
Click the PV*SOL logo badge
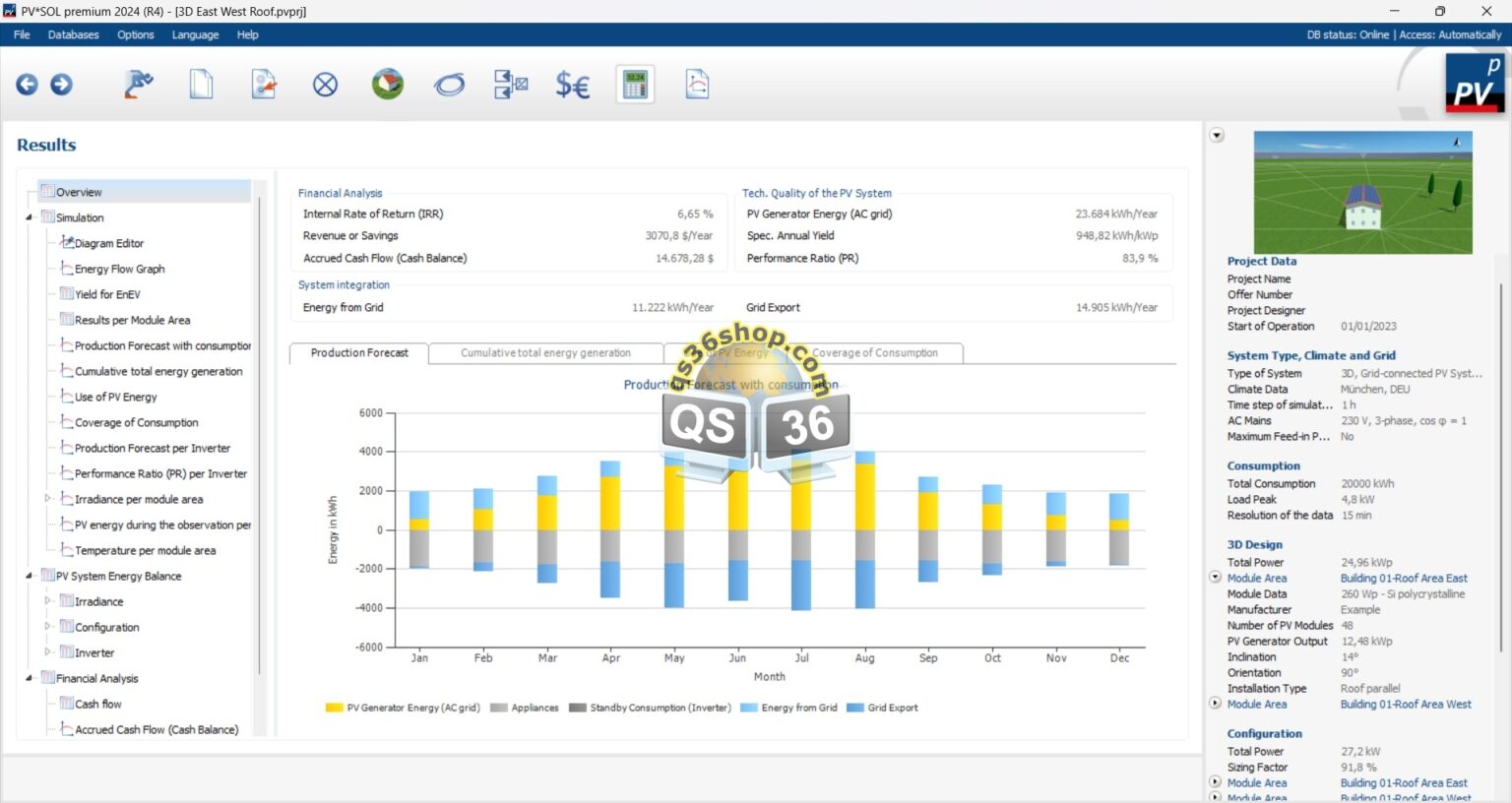[x=1474, y=83]
